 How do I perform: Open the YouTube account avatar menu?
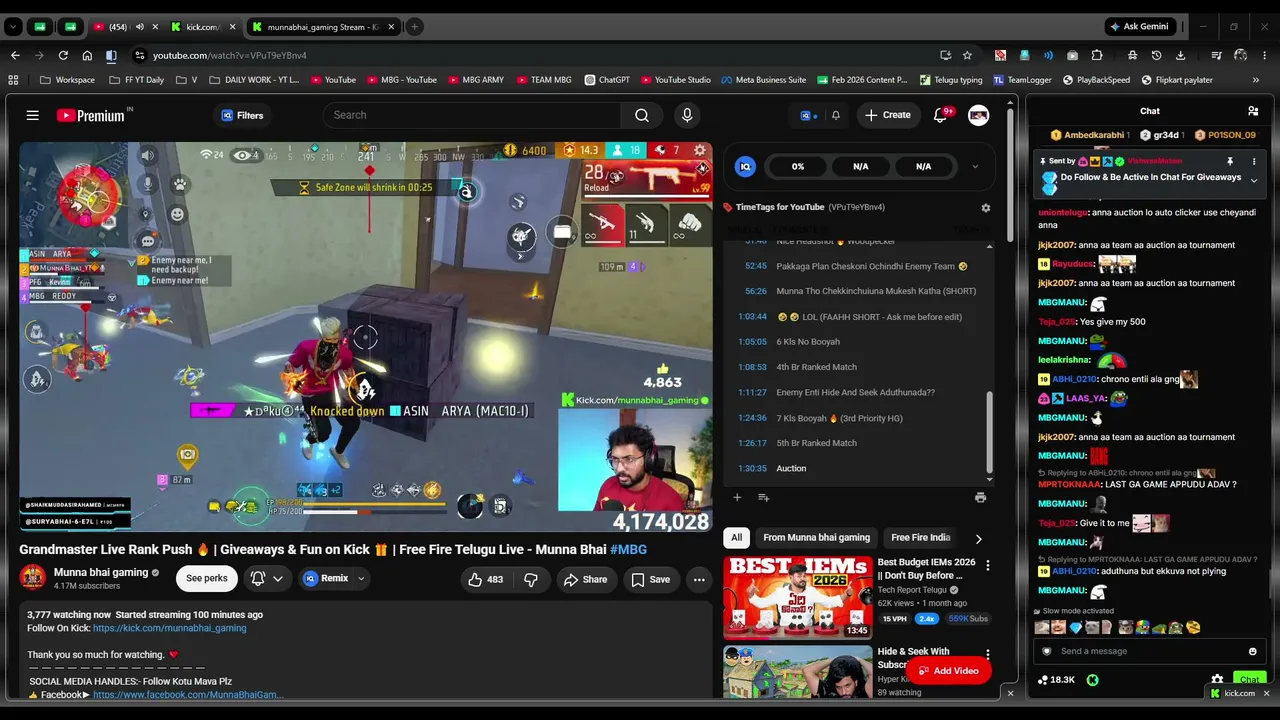pyautogui.click(x=979, y=115)
